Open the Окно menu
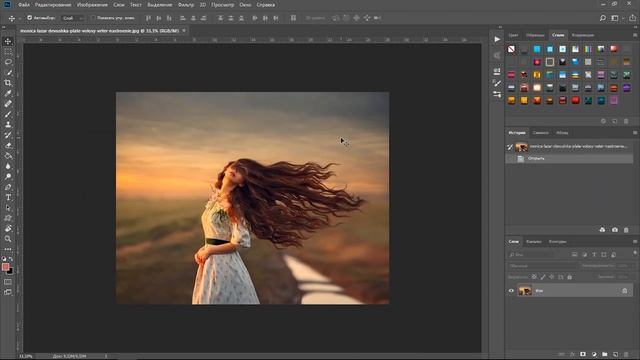This screenshot has height=360, width=640. click(x=245, y=5)
